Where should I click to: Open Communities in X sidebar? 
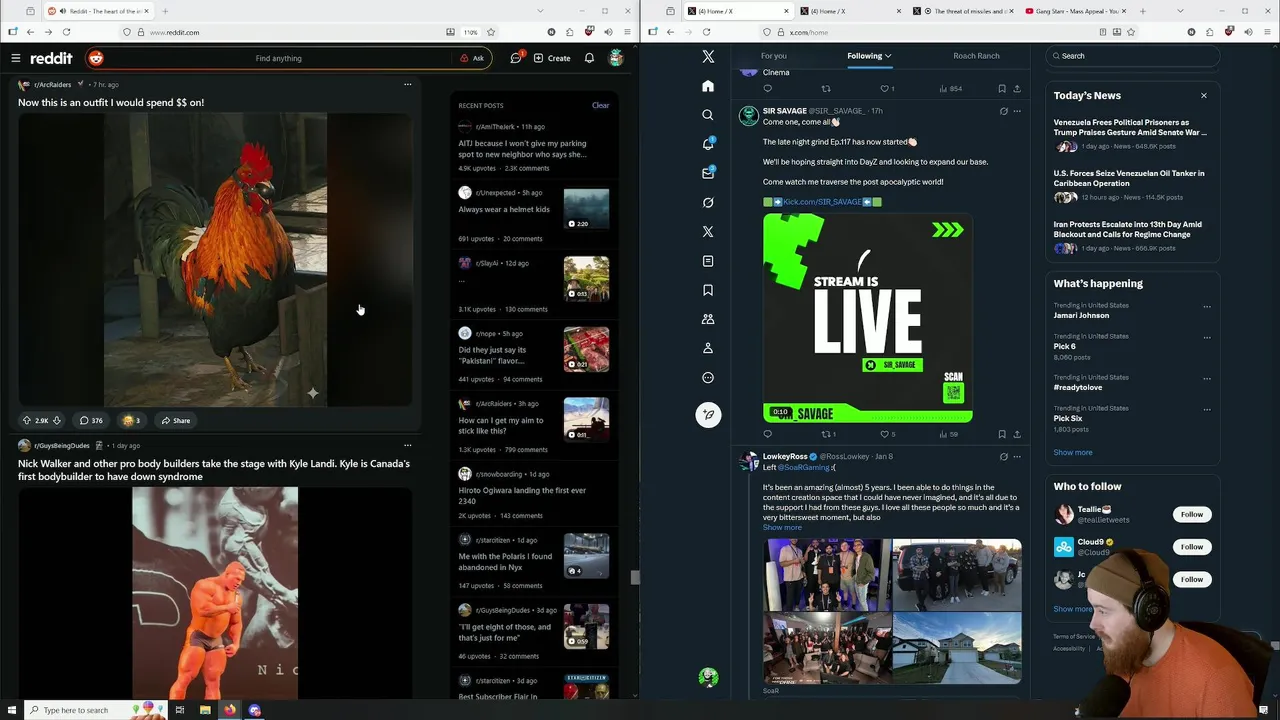tap(708, 319)
